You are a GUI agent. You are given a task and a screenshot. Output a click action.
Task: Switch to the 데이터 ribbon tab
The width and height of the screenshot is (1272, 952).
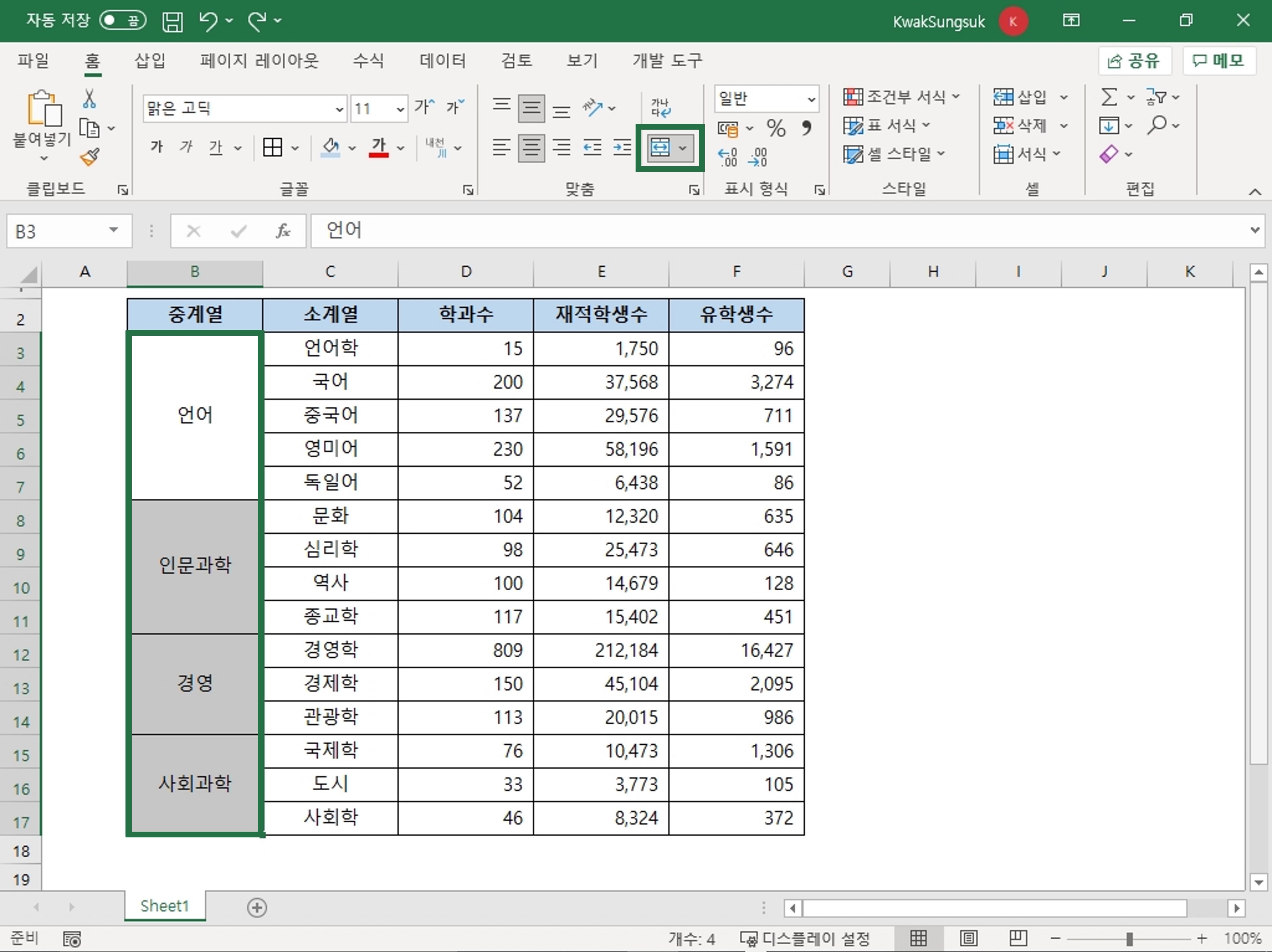pos(442,60)
